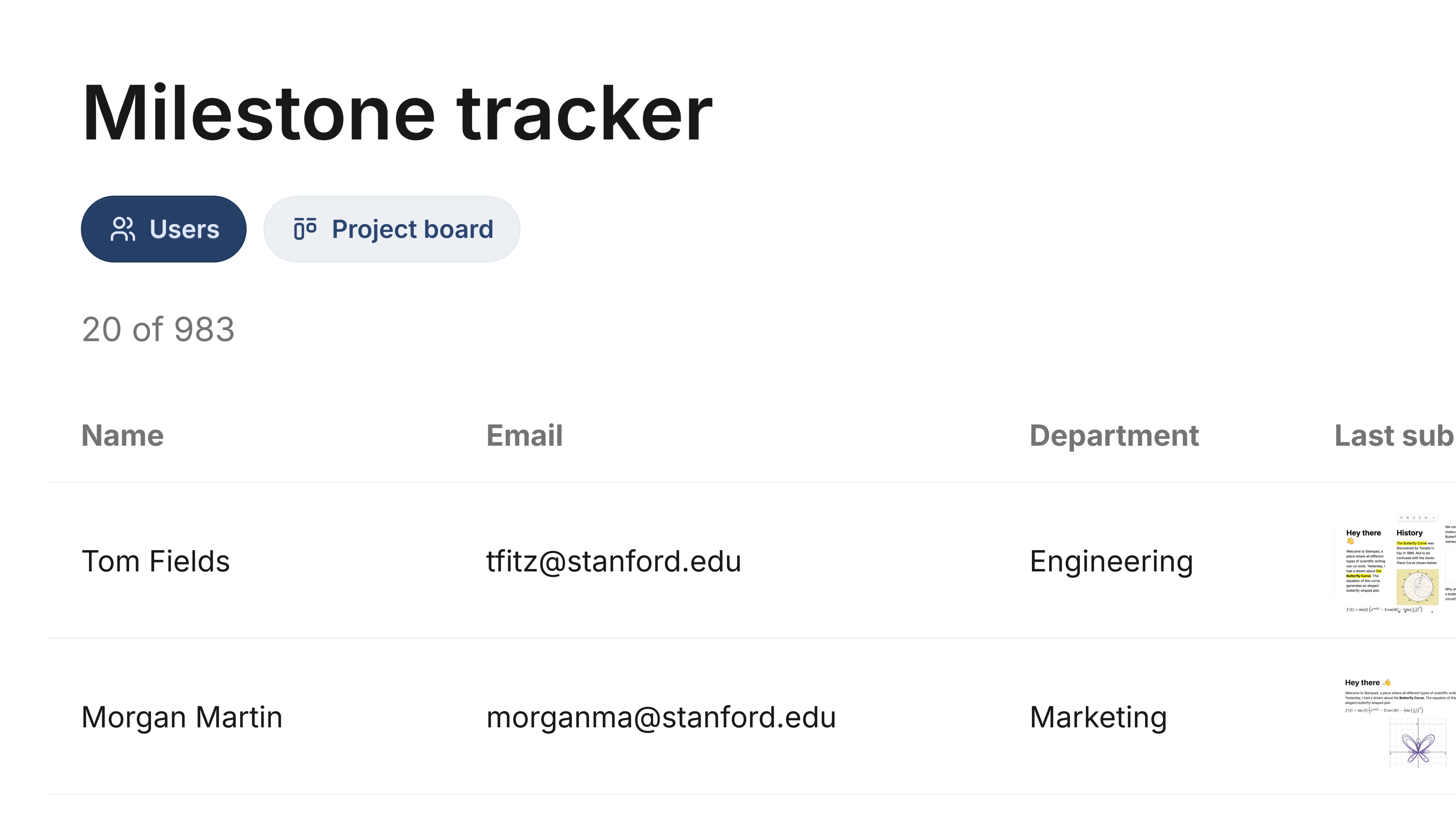Select the Tom Fields name cell
Screen dimensions: 1456x819
click(x=156, y=561)
